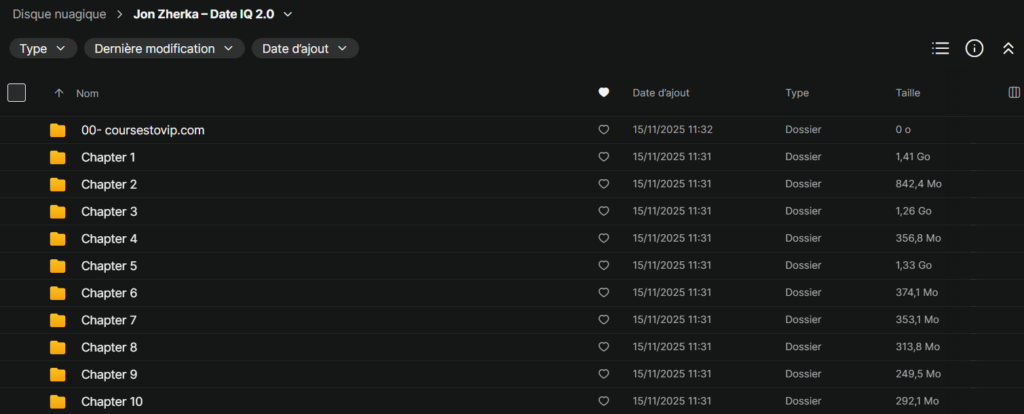The height and width of the screenshot is (414, 1024).
Task: Collapse header with double chevron icon
Action: click(1008, 48)
